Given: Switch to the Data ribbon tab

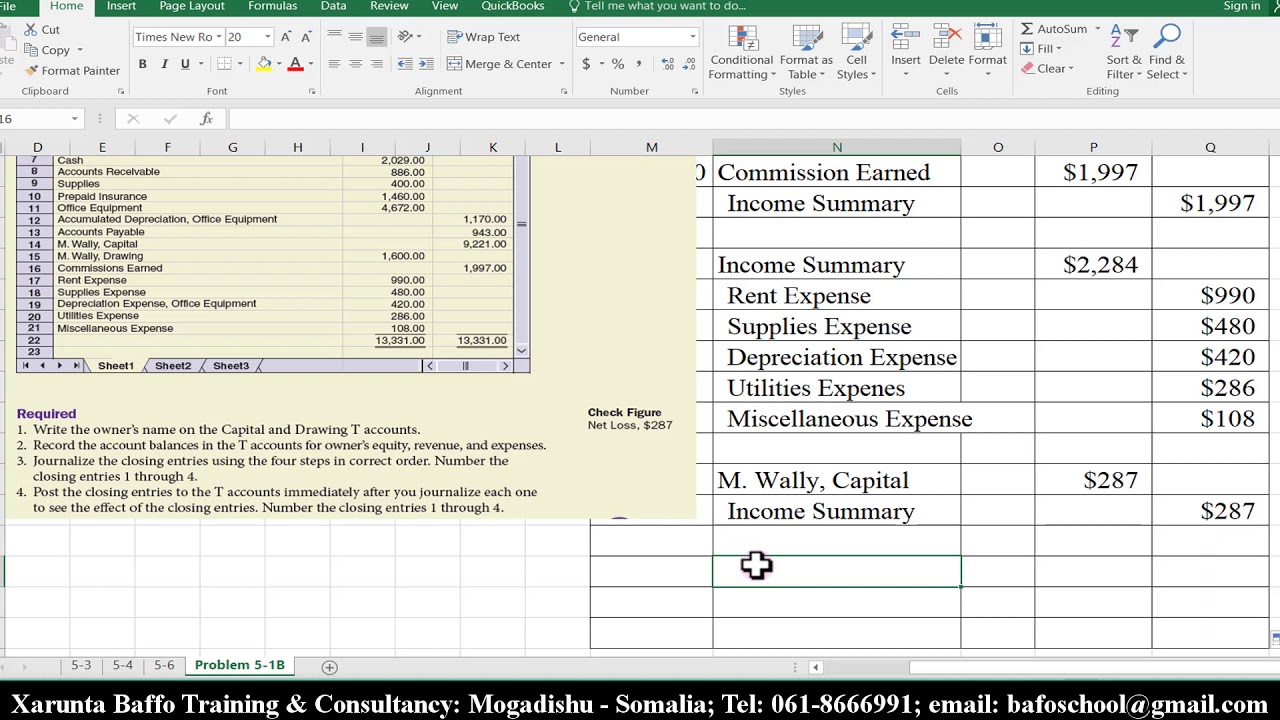Looking at the screenshot, I should [334, 6].
